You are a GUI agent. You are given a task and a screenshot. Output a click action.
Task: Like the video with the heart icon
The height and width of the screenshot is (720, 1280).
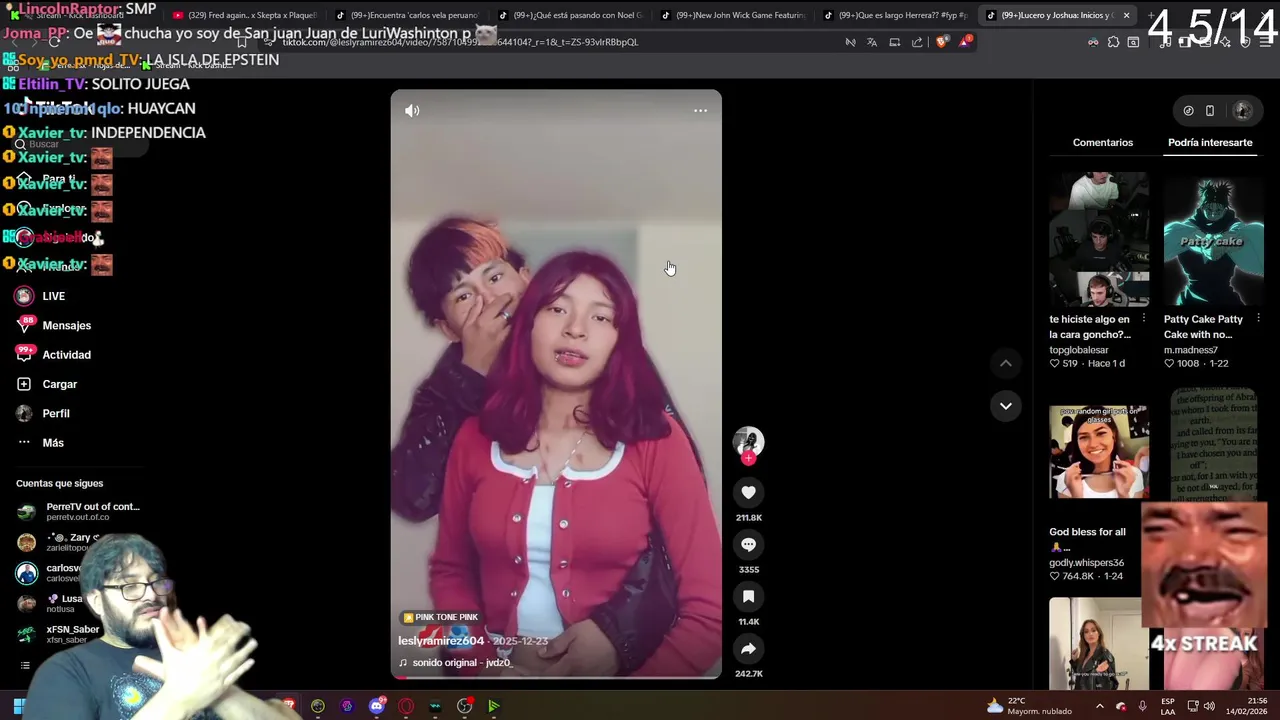click(748, 492)
